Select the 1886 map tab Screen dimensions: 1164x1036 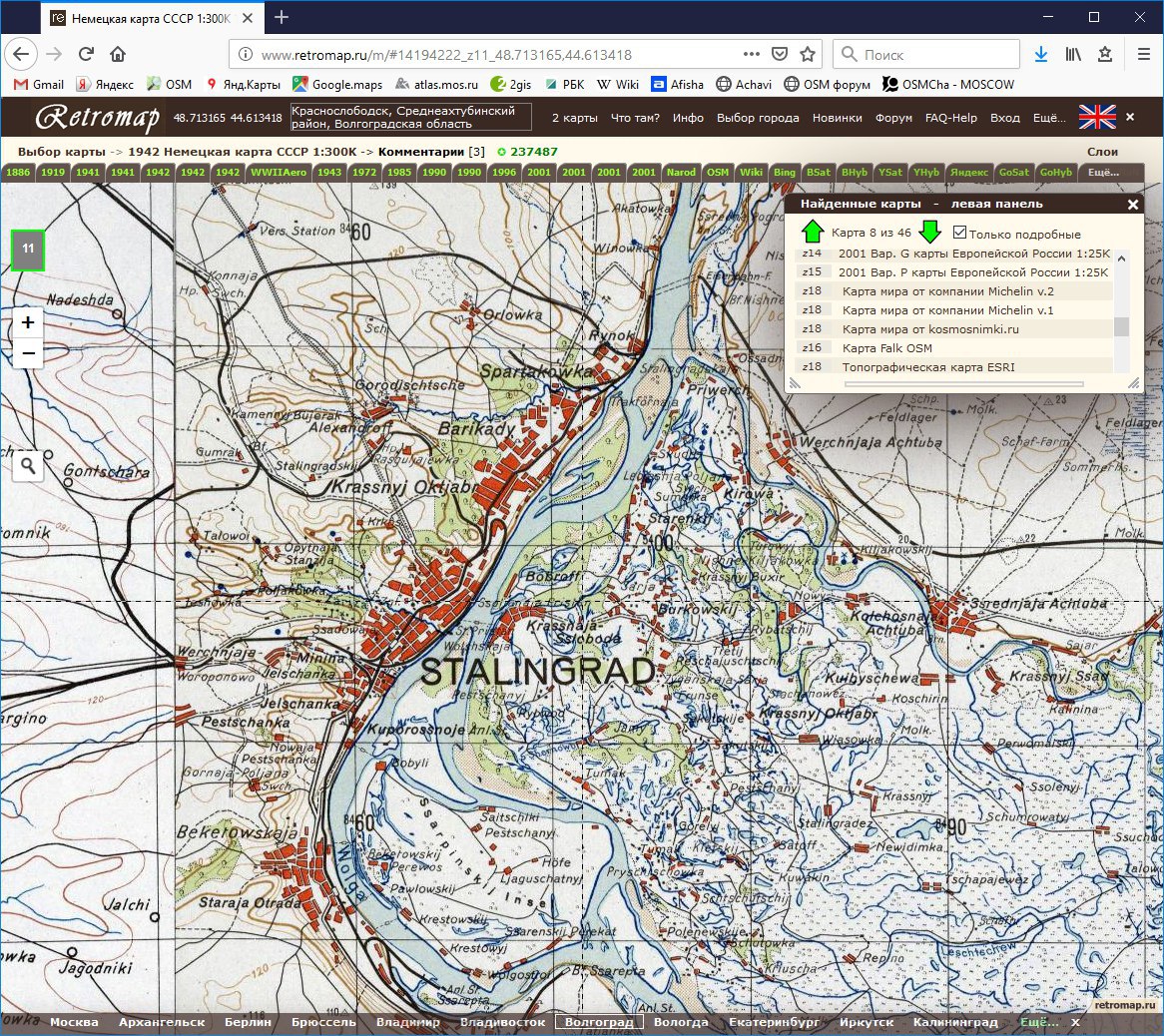coord(18,173)
